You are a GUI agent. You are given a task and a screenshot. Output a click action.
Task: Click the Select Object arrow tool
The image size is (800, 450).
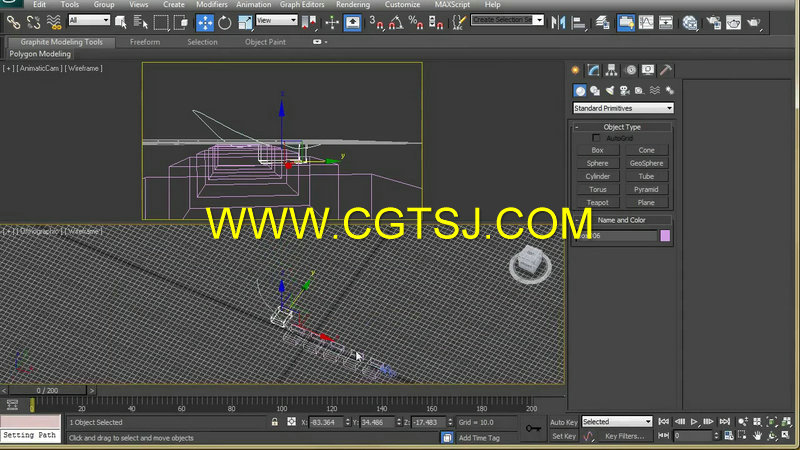121,22
